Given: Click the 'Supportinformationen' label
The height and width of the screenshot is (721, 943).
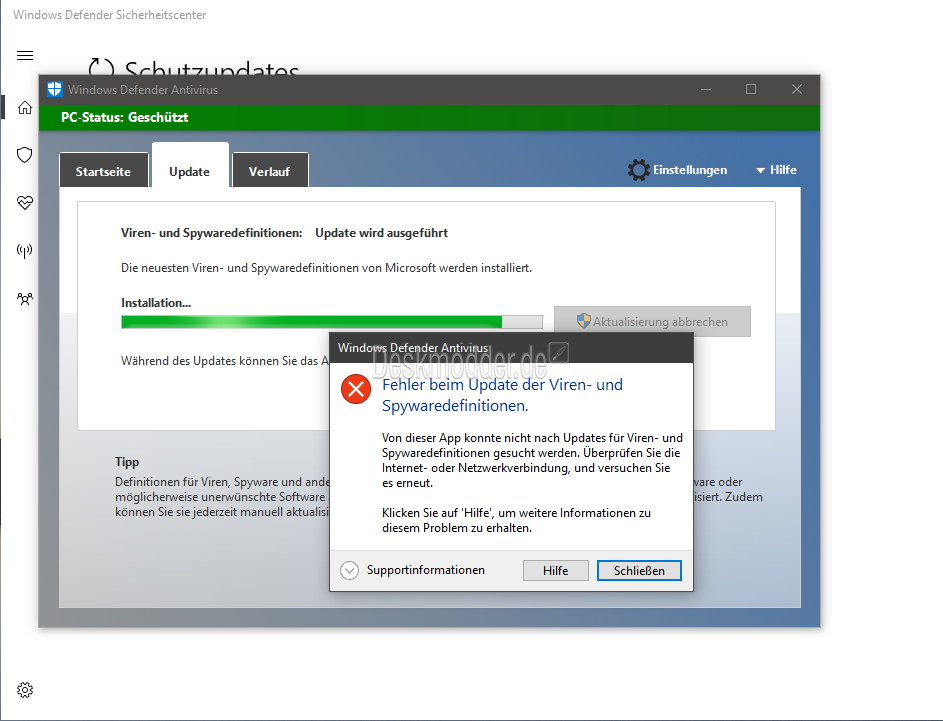Looking at the screenshot, I should point(426,570).
